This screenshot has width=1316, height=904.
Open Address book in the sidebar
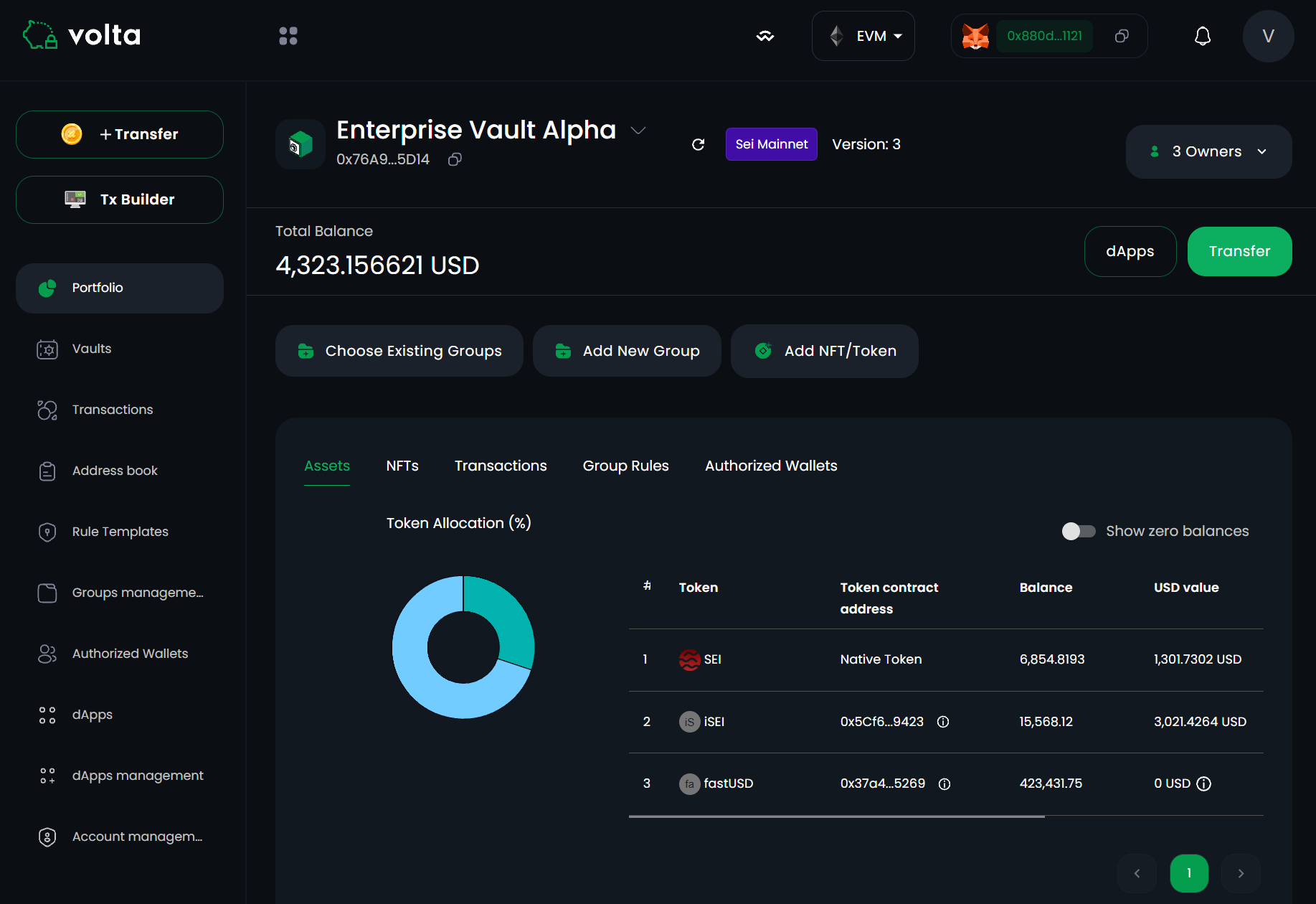pyautogui.click(x=120, y=471)
